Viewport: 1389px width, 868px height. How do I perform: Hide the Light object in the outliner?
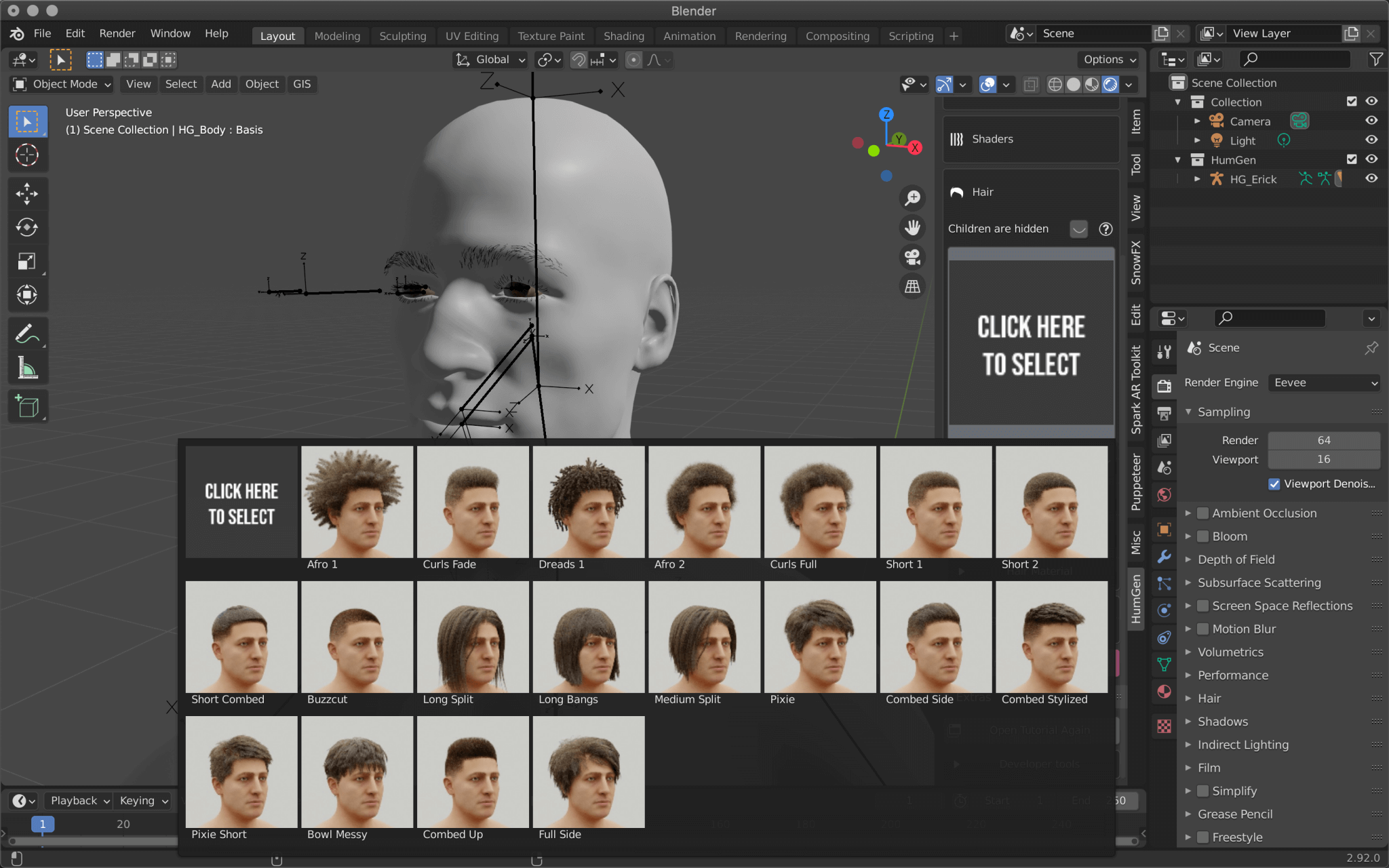[1371, 140]
